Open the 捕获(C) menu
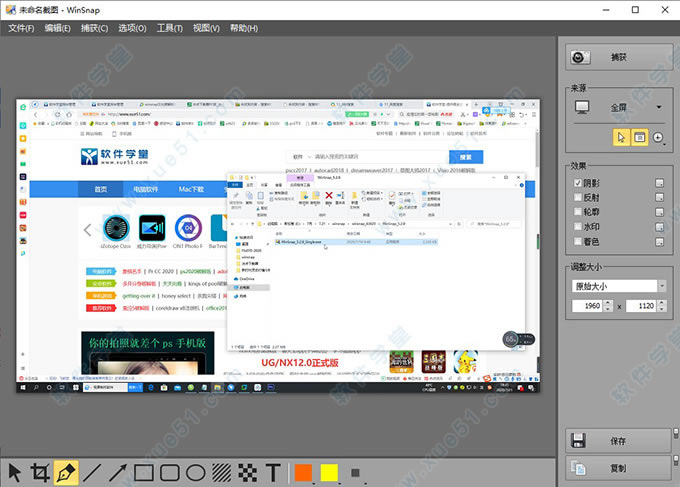Viewport: 680px width, 487px height. (x=94, y=28)
